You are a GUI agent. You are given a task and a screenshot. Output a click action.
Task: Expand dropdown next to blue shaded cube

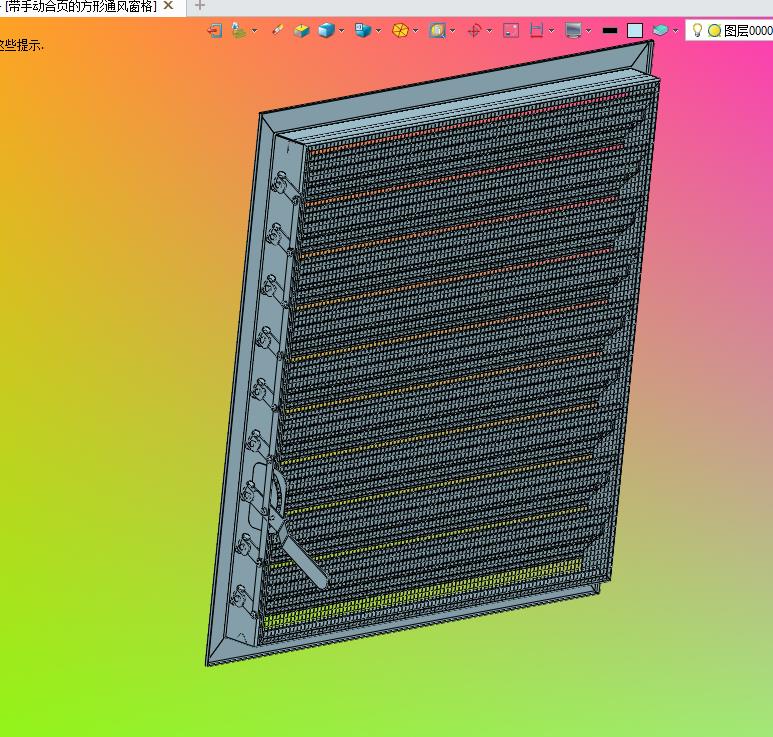[x=341, y=31]
